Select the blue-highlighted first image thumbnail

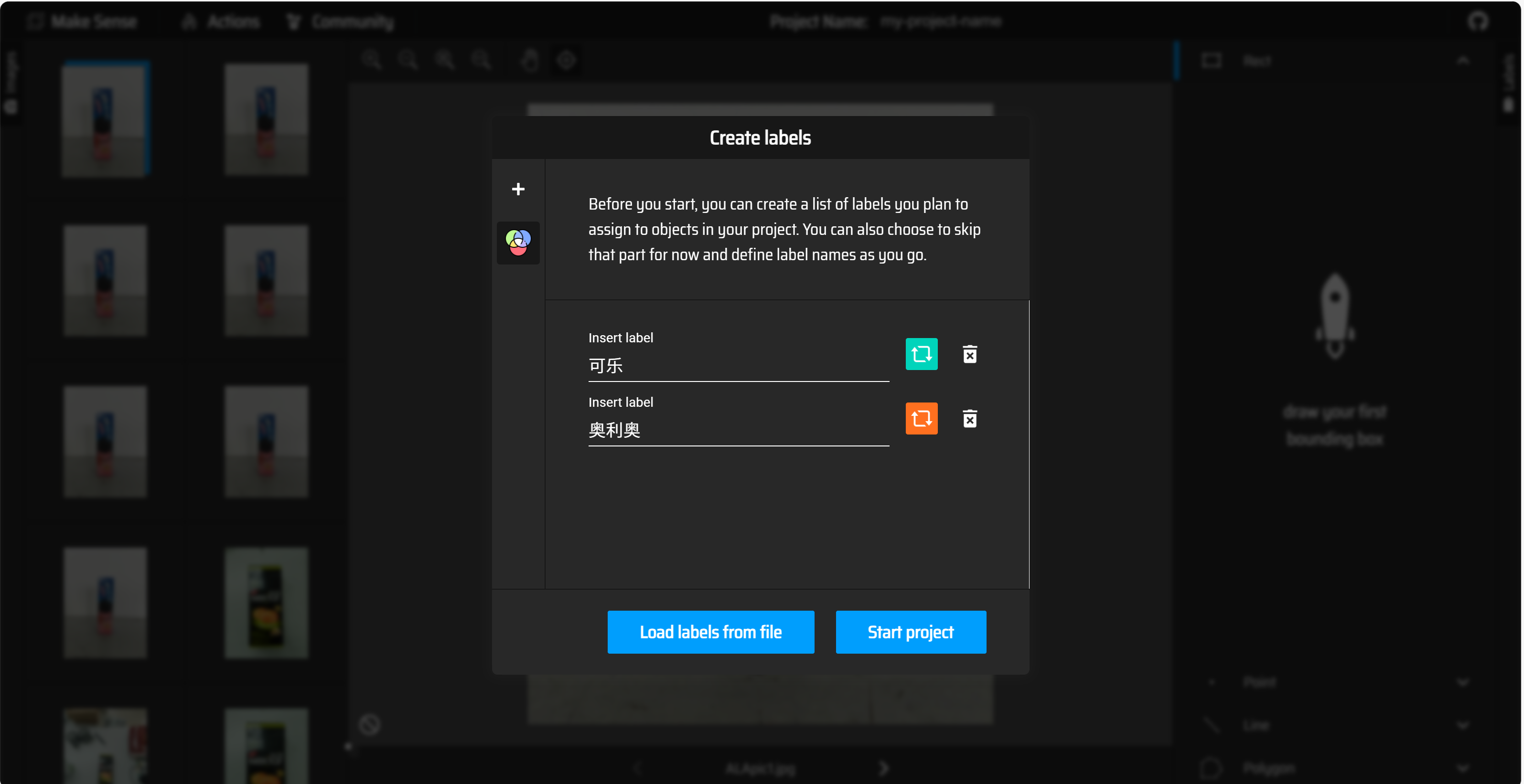105,119
